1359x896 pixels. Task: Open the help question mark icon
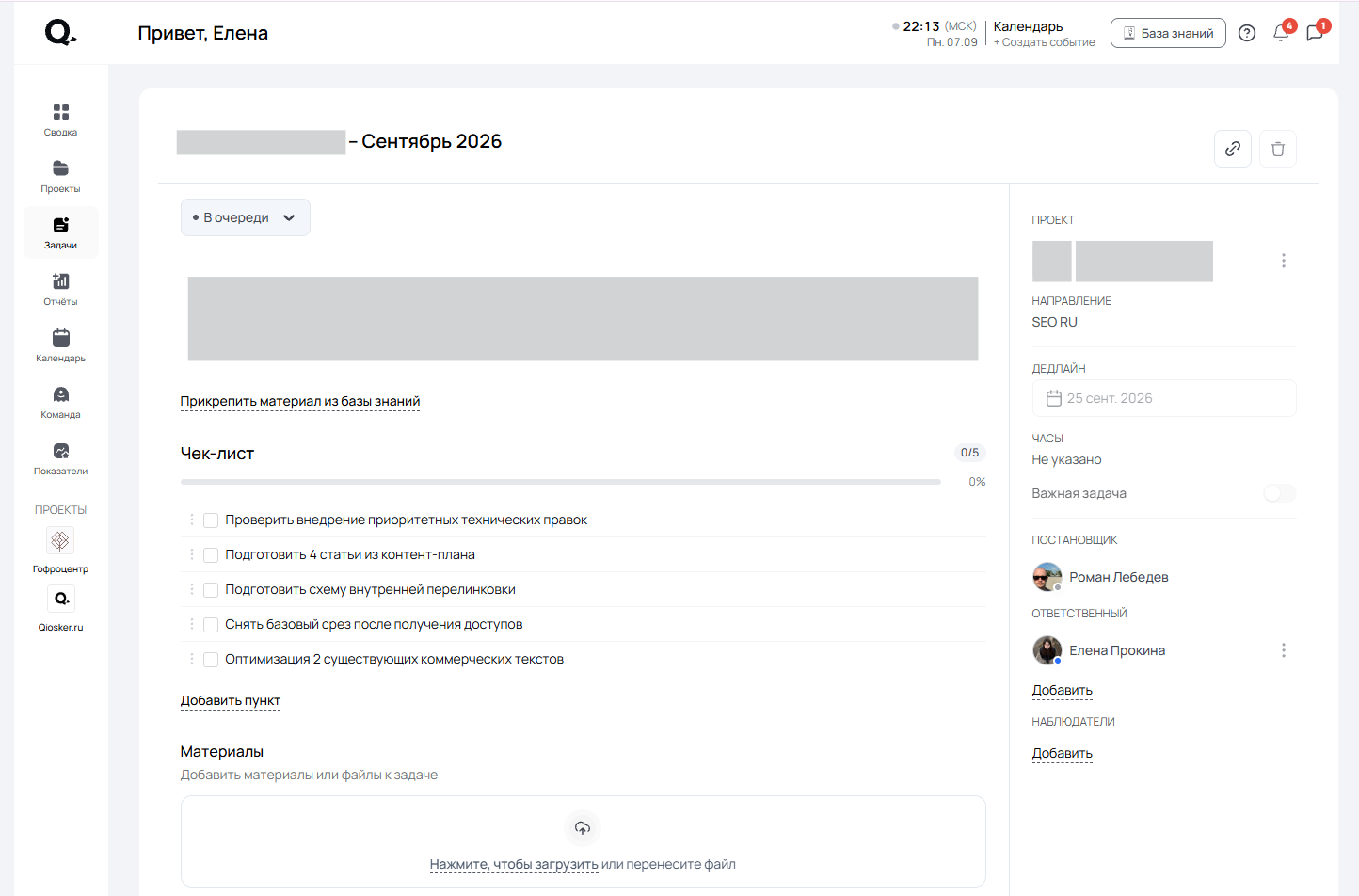click(x=1247, y=33)
